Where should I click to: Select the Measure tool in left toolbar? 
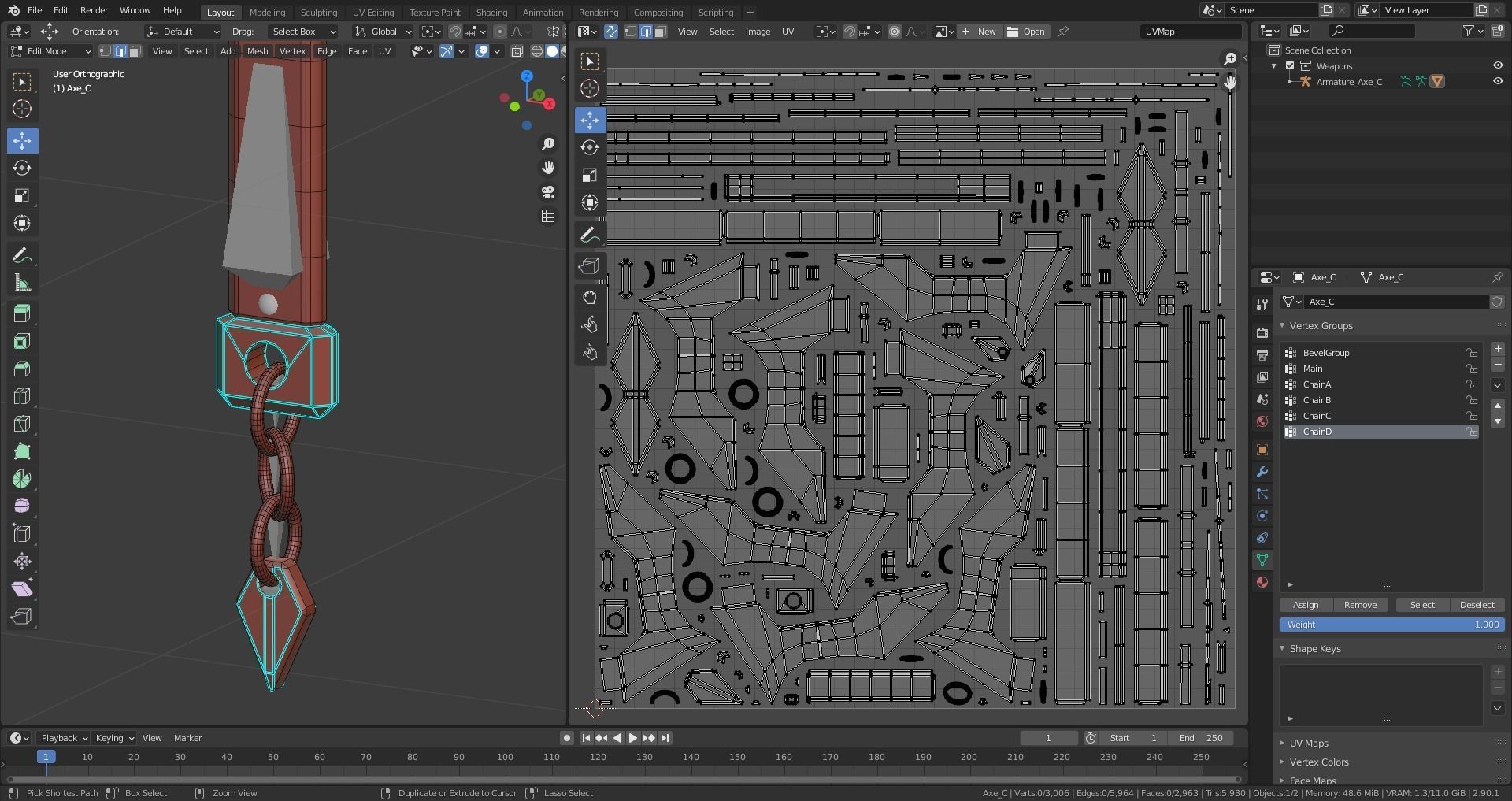point(22,284)
